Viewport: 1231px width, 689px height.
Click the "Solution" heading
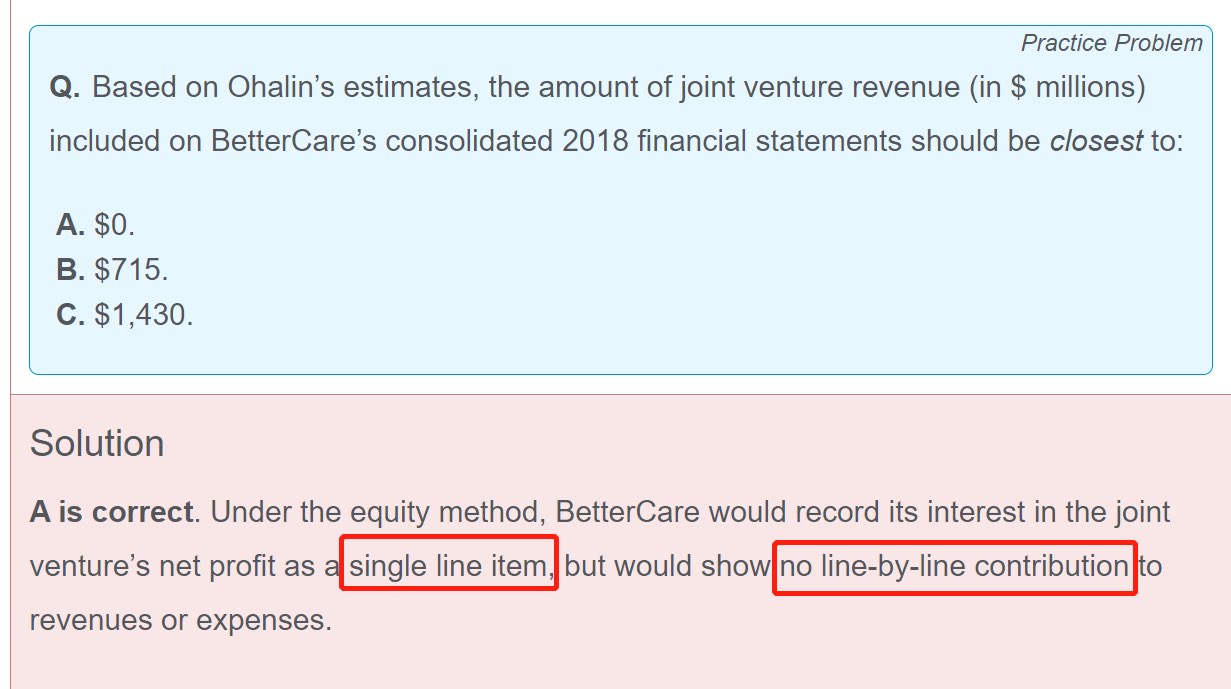click(97, 443)
